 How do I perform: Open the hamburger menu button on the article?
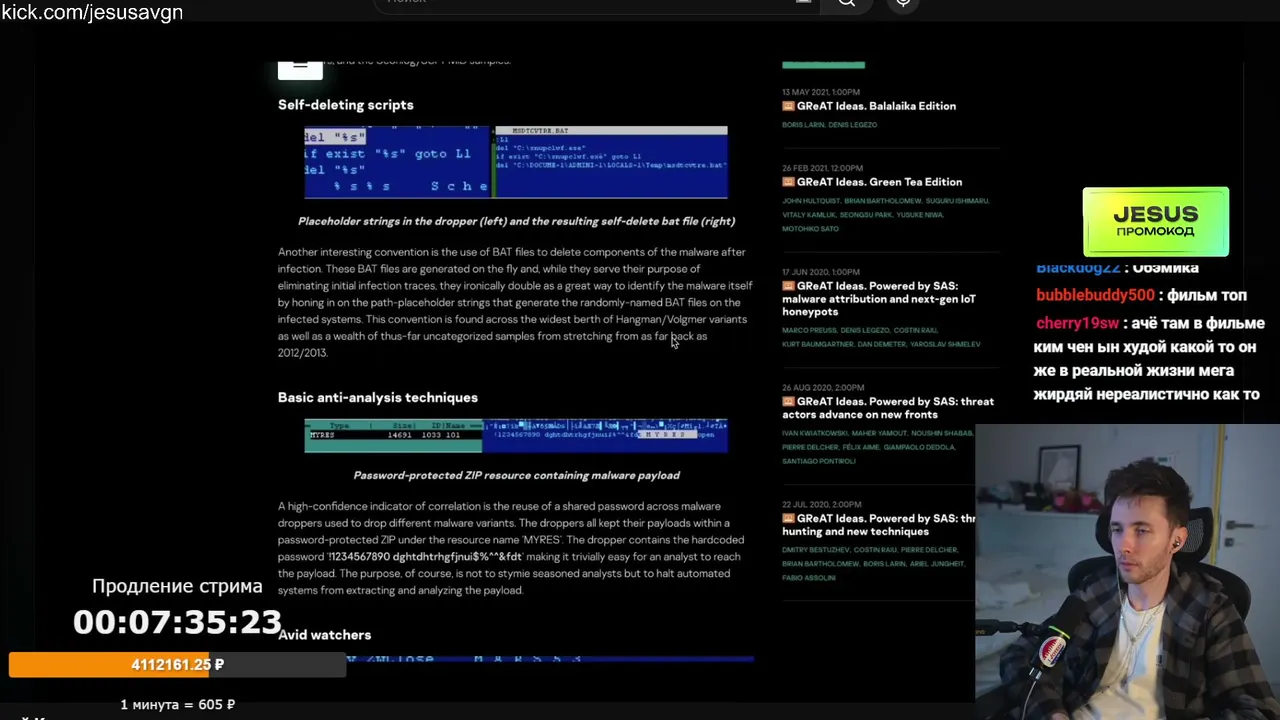coord(300,68)
